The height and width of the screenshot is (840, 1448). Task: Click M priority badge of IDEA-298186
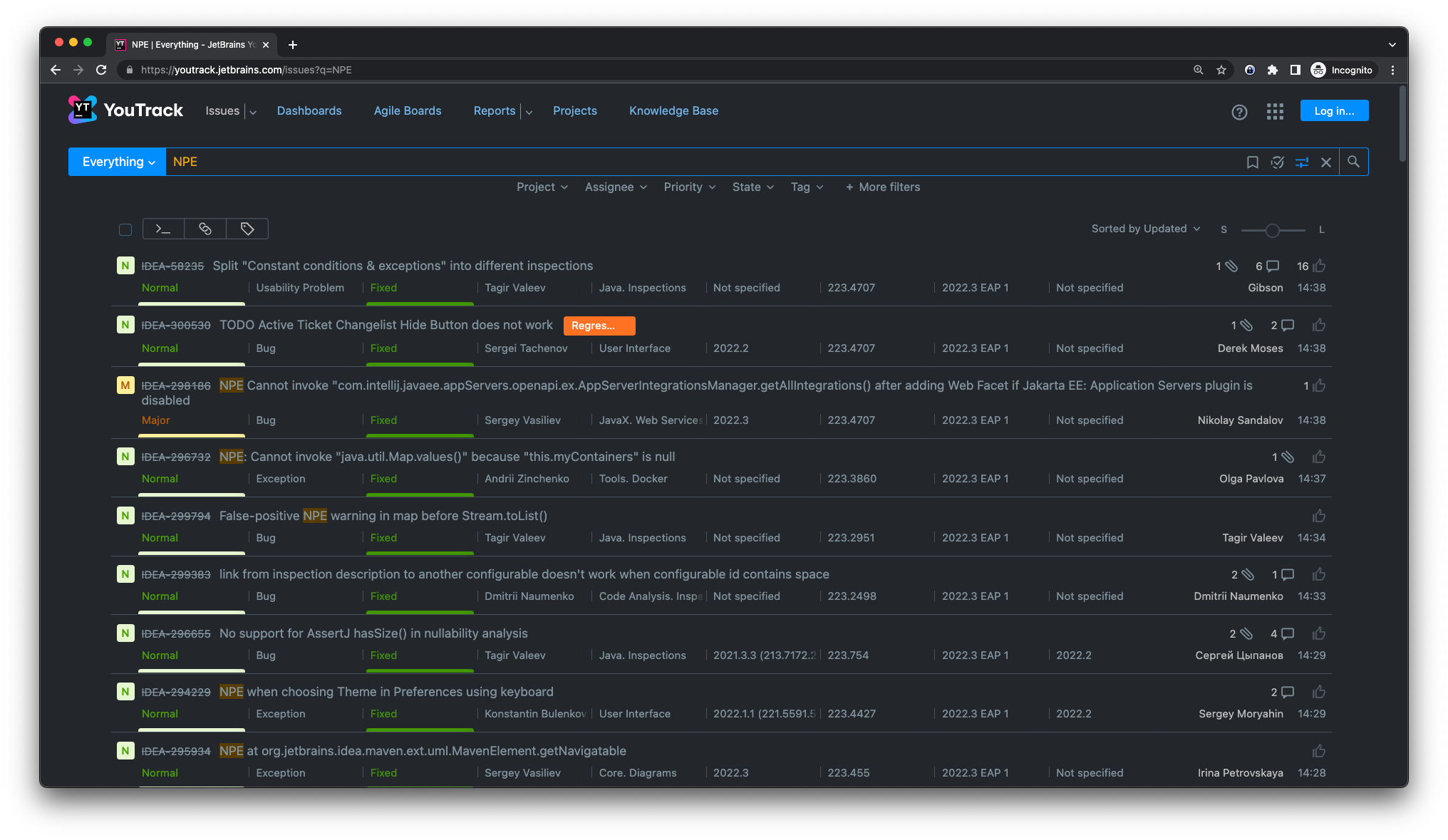[125, 385]
